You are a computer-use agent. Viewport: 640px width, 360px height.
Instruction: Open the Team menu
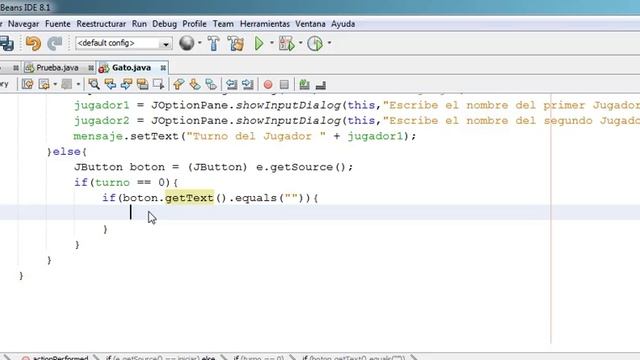223,24
